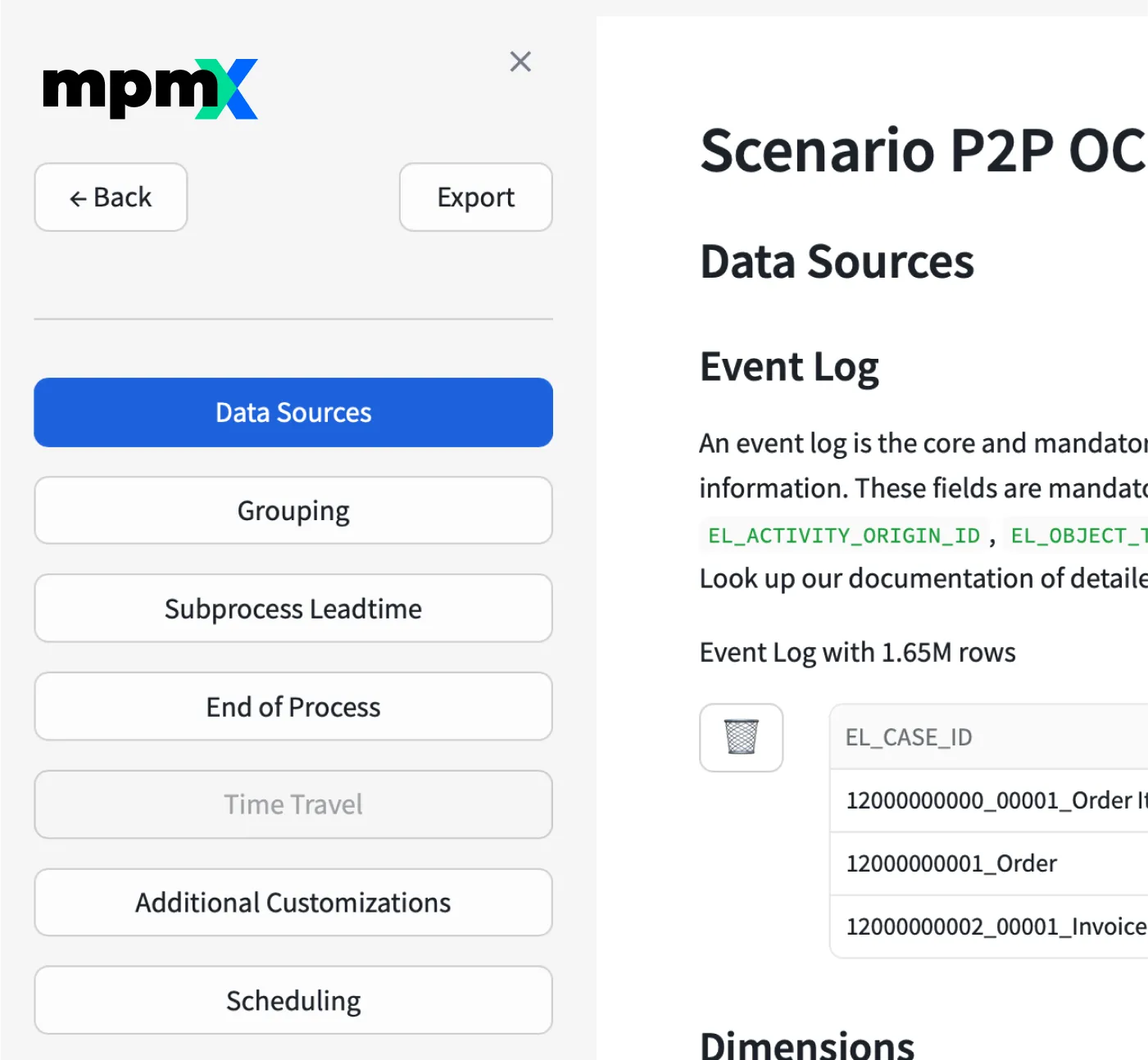This screenshot has width=1148, height=1060.
Task: Click the EL_ACTIVITY_ORIGIN_ID code token
Action: point(842,536)
